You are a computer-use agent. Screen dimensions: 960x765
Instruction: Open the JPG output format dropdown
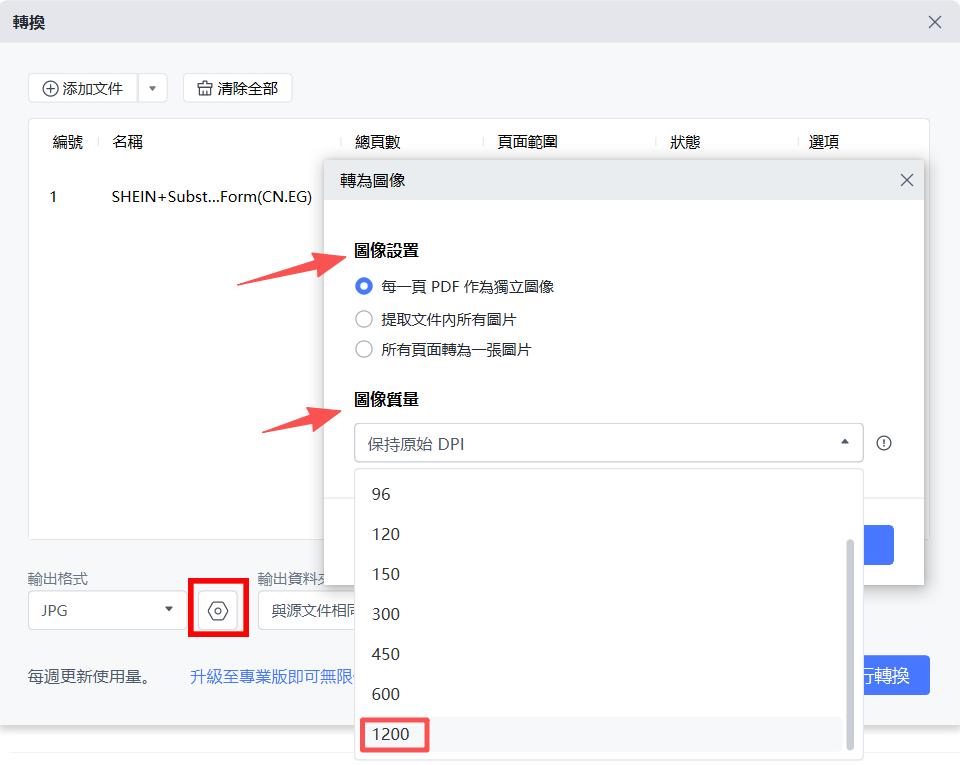point(106,608)
